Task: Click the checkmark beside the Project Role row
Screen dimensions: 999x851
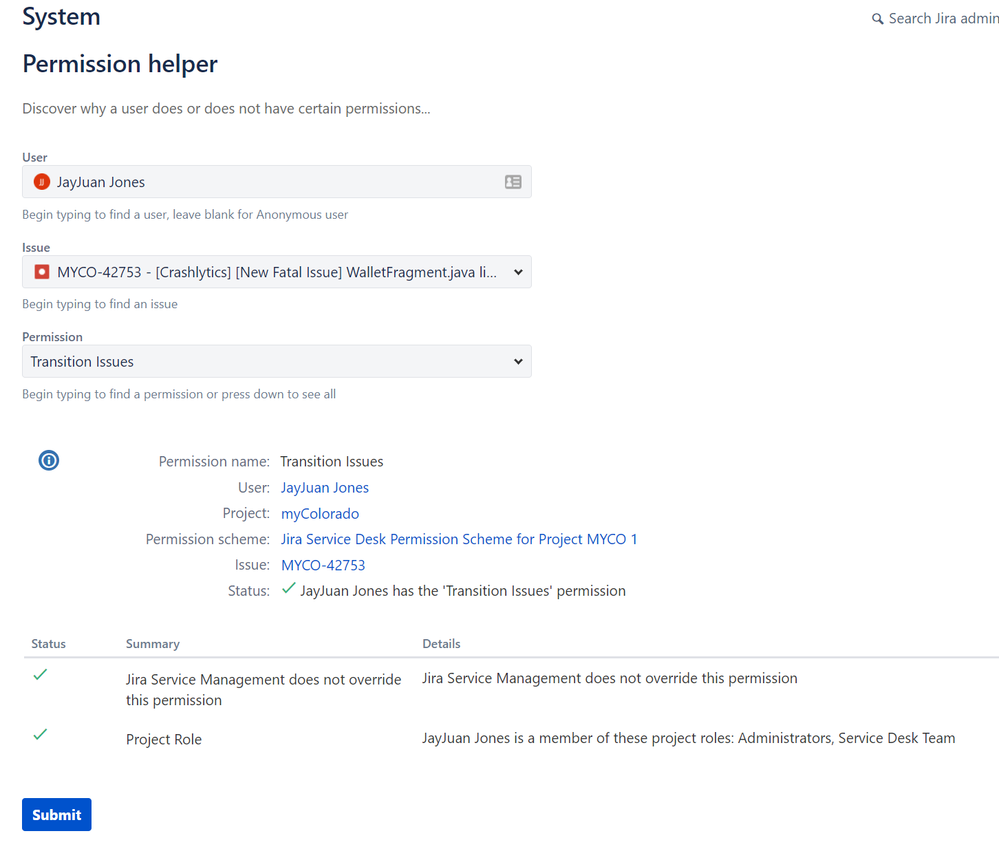Action: pyautogui.click(x=39, y=734)
